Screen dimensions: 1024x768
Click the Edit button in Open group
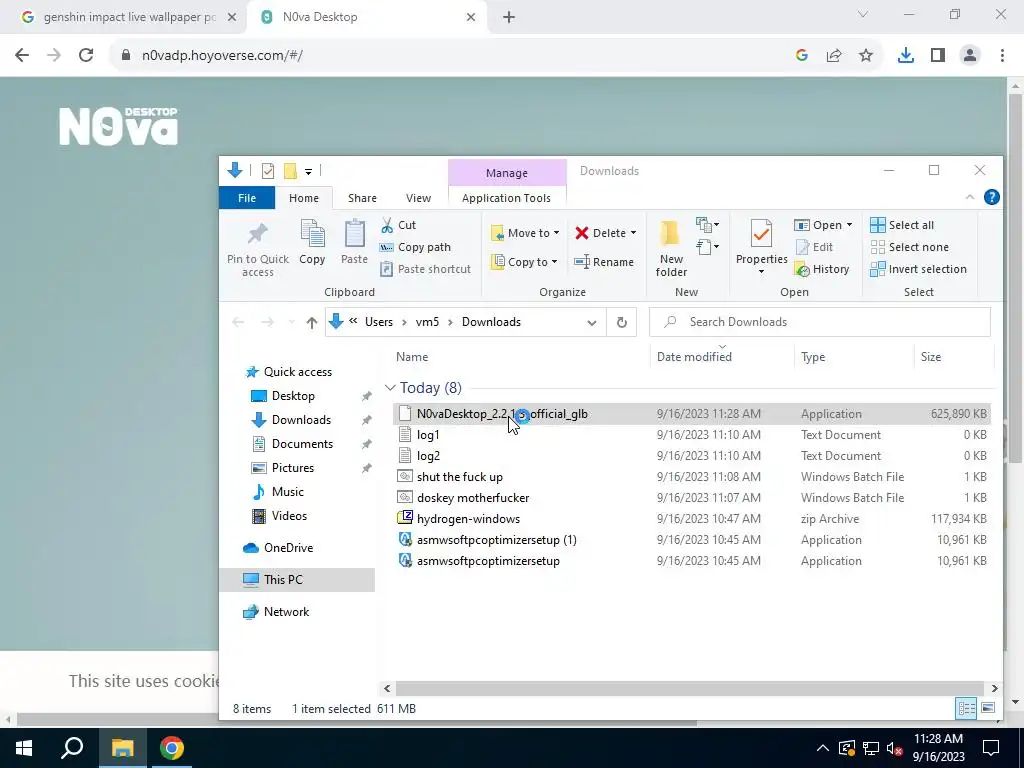click(814, 247)
